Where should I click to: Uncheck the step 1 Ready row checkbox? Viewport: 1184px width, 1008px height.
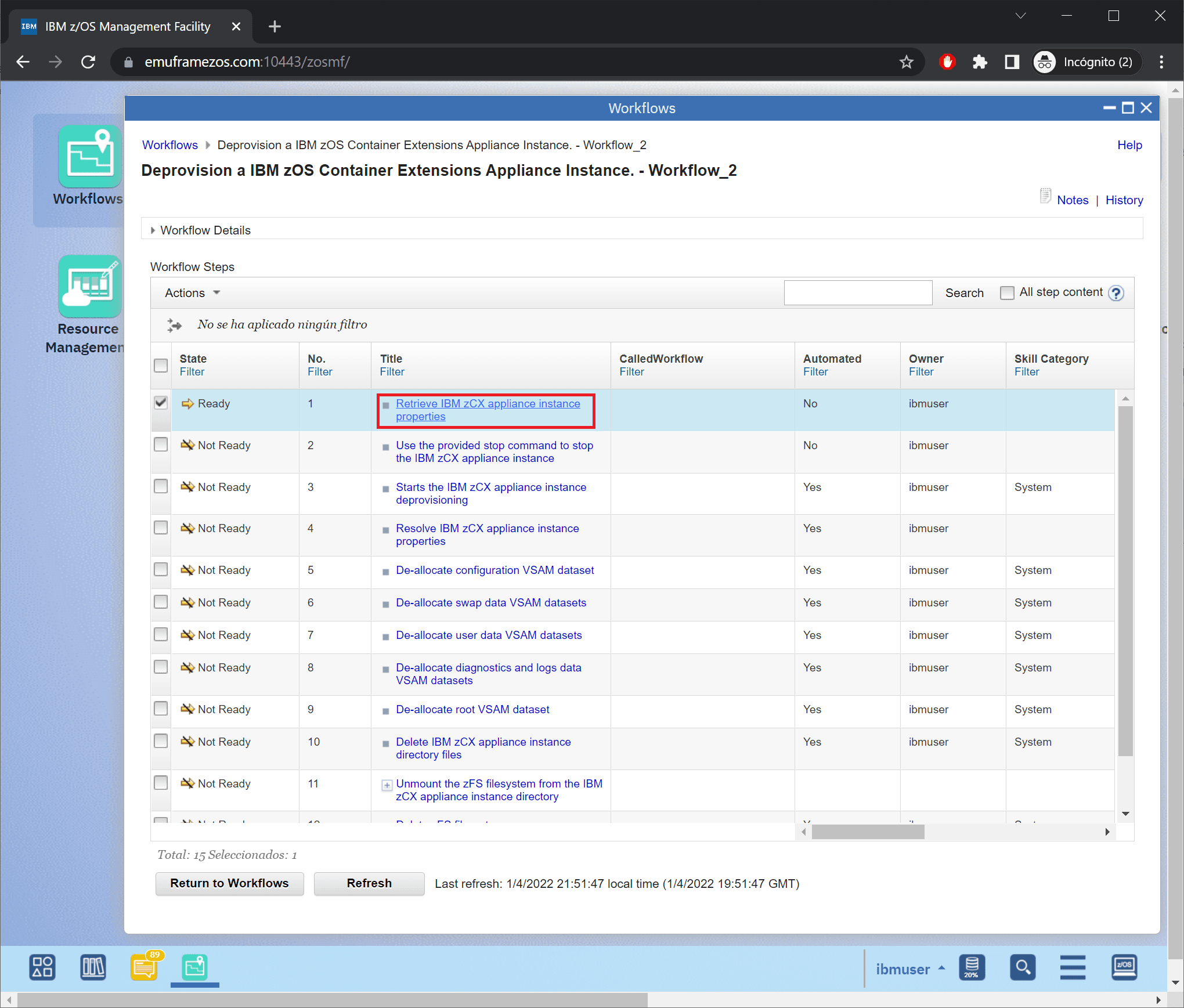pyautogui.click(x=161, y=403)
